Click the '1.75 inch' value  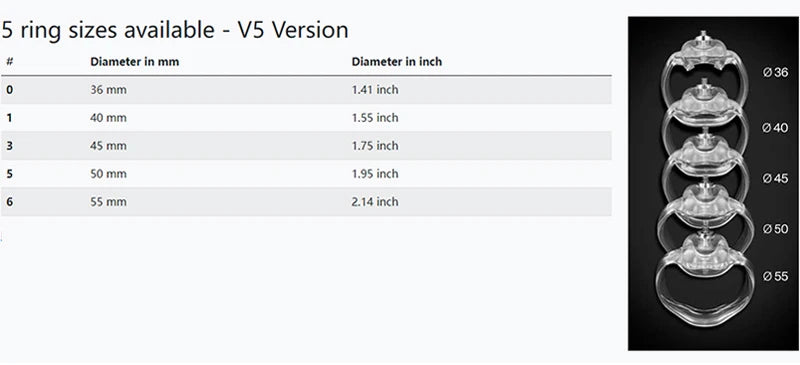point(375,146)
